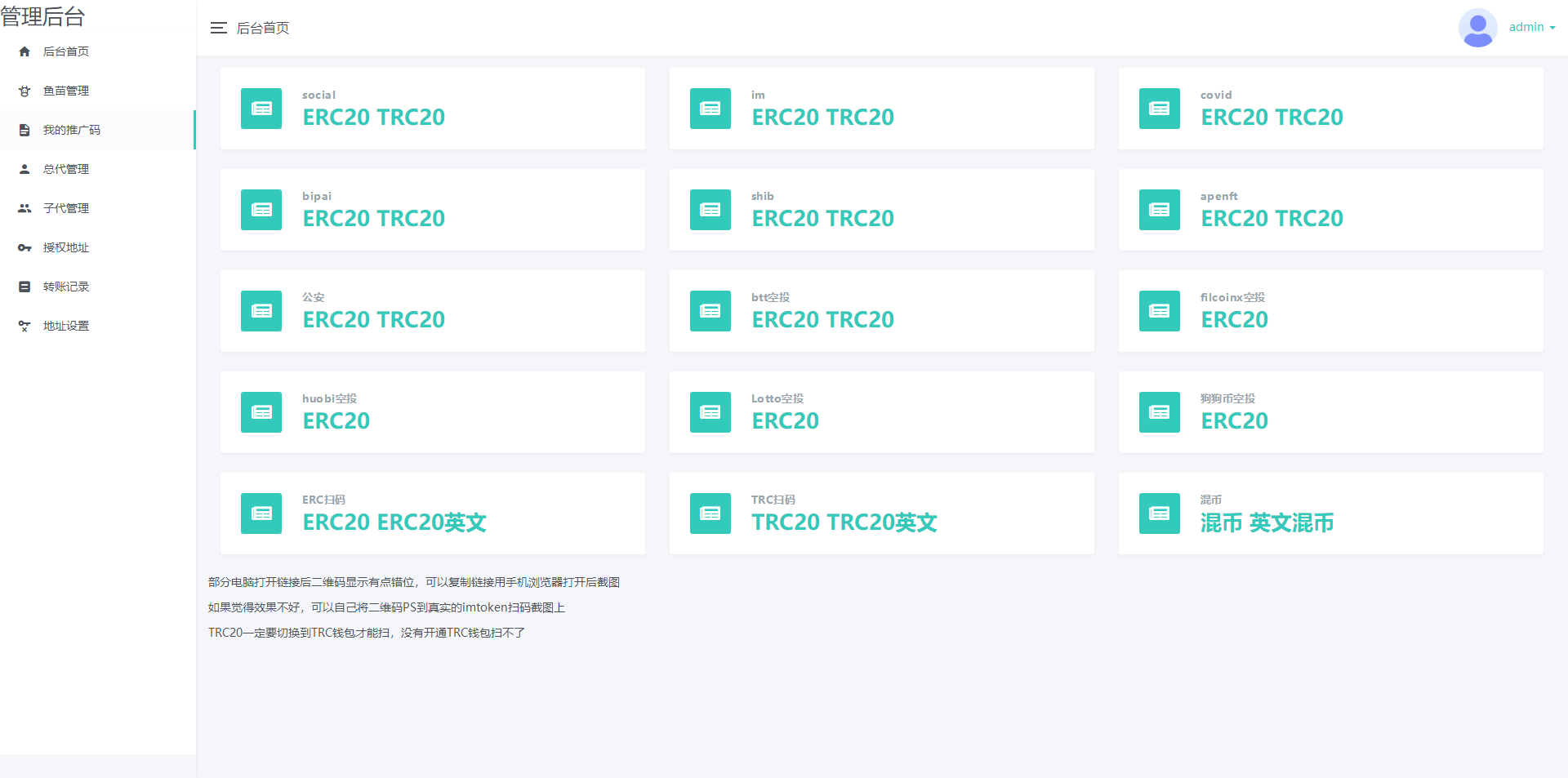Click the admin user avatar
1568x778 pixels.
click(1477, 28)
